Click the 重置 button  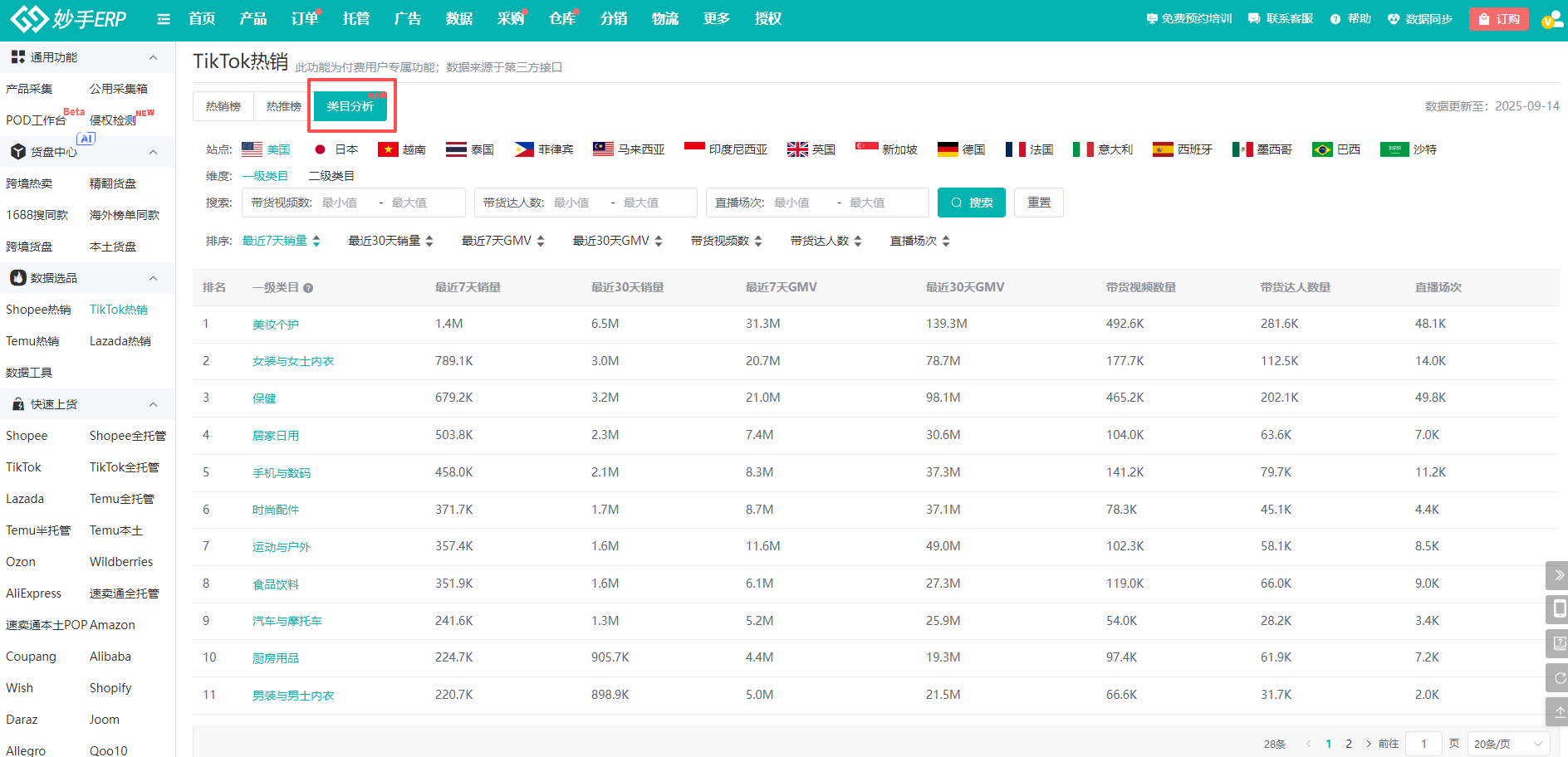click(x=1039, y=203)
